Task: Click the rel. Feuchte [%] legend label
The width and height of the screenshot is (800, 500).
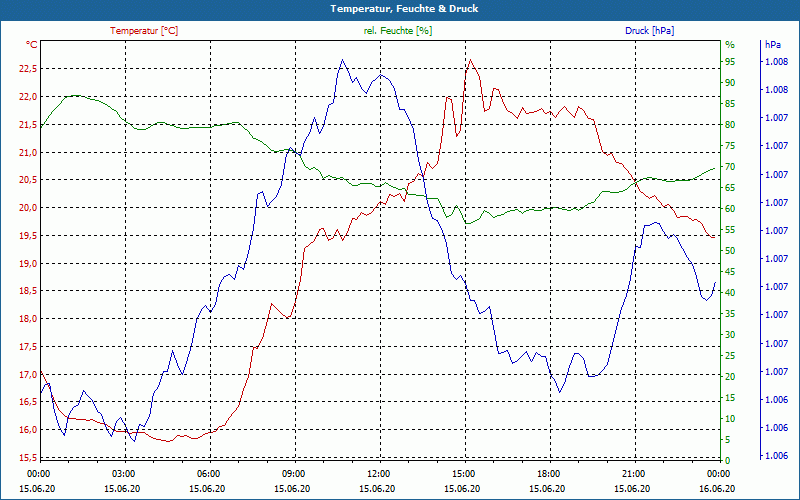Action: pos(397,31)
